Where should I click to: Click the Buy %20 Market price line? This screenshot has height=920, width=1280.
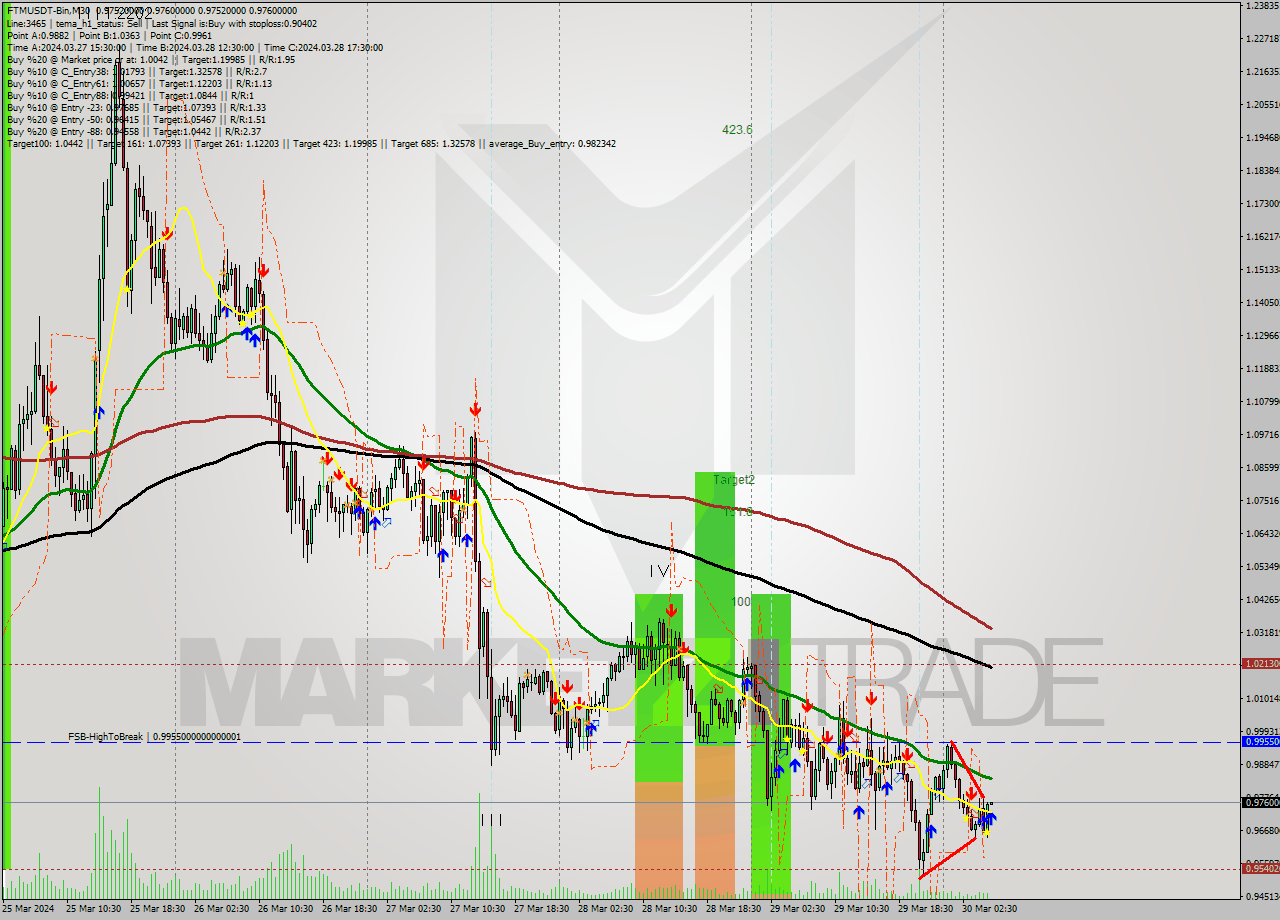150,59
